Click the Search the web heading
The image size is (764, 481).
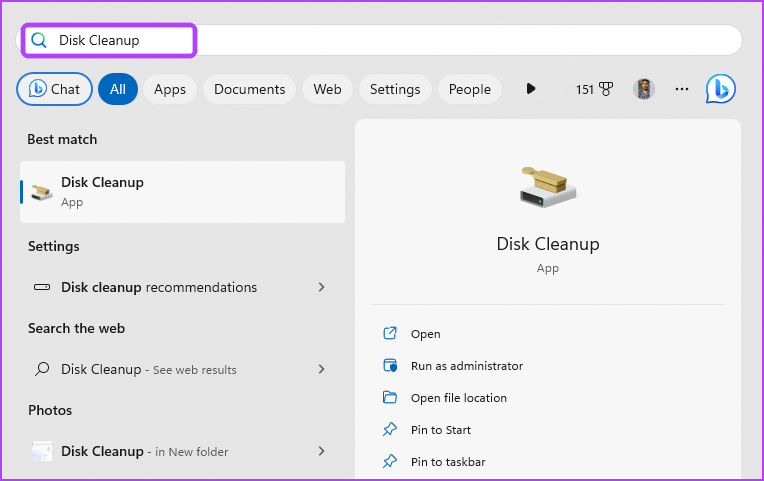click(x=76, y=328)
